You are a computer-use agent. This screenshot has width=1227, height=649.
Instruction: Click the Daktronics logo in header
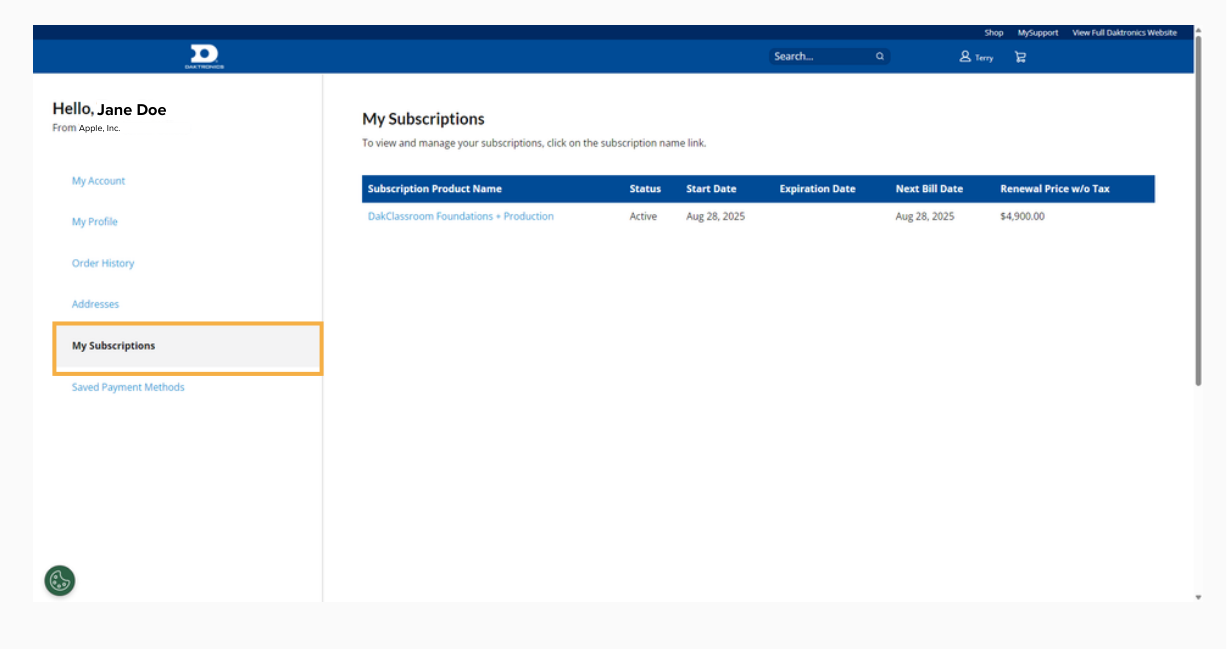tap(204, 56)
